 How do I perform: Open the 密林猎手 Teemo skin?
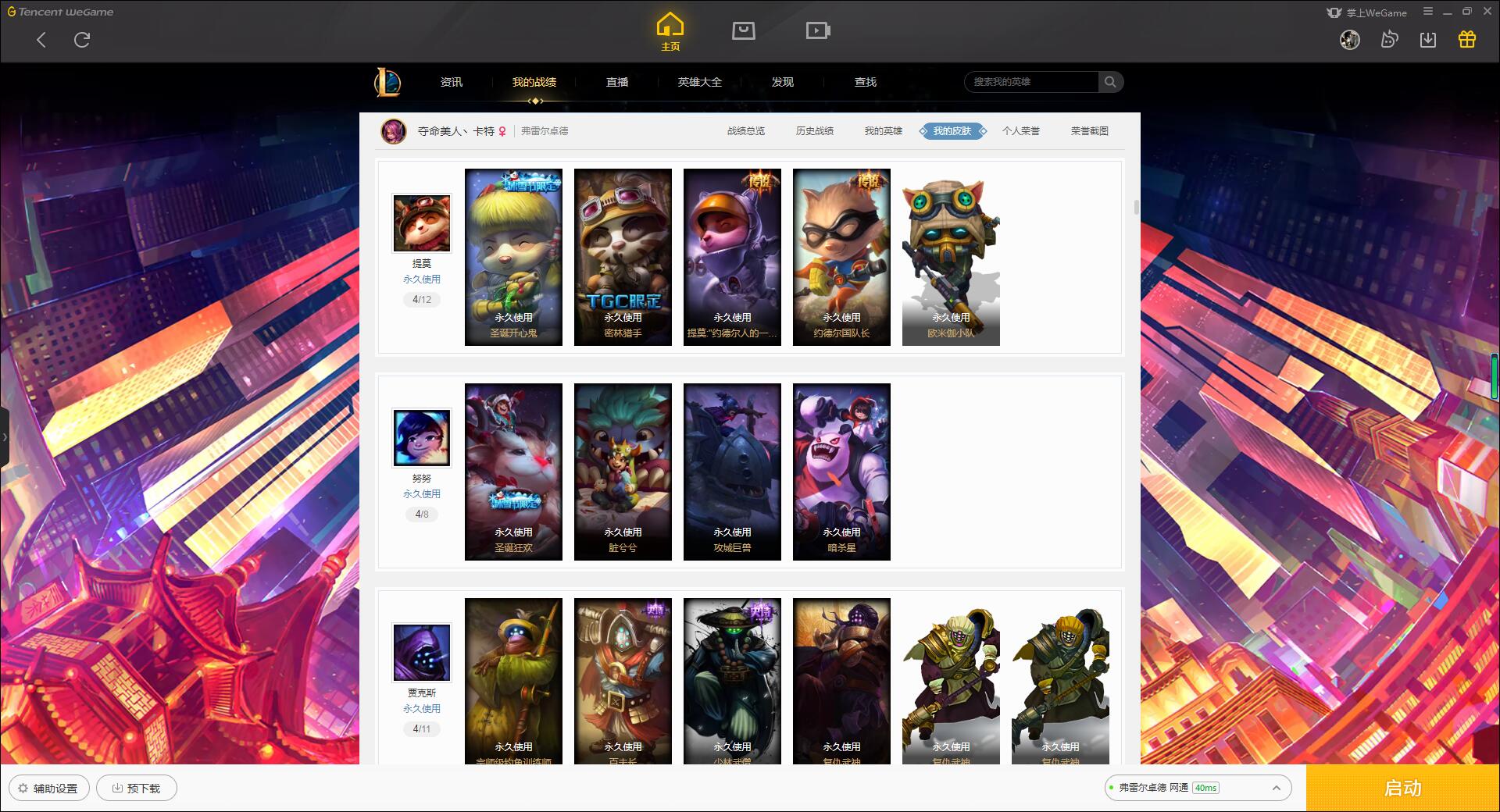point(623,257)
